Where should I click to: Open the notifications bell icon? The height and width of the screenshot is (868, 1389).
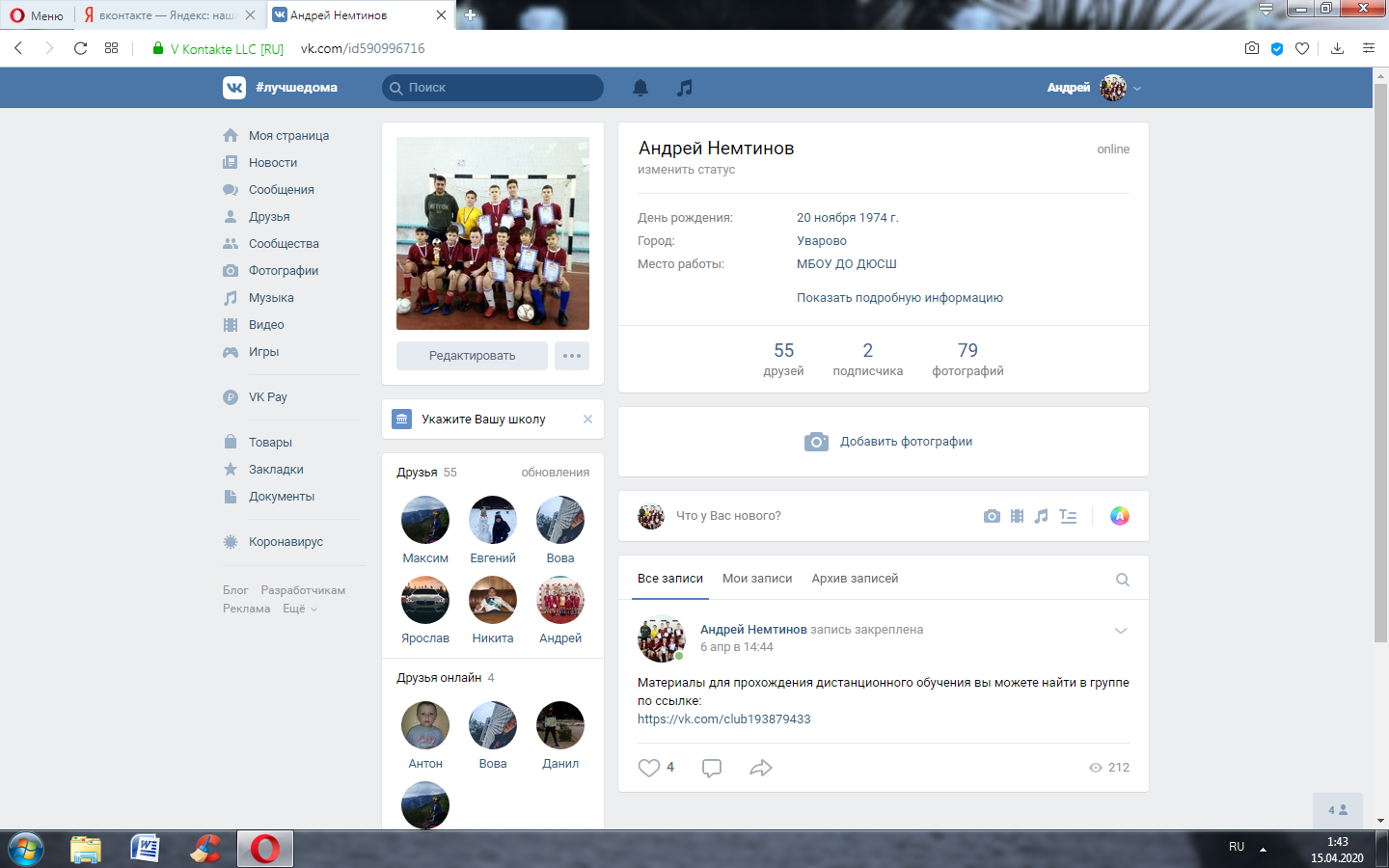click(640, 88)
